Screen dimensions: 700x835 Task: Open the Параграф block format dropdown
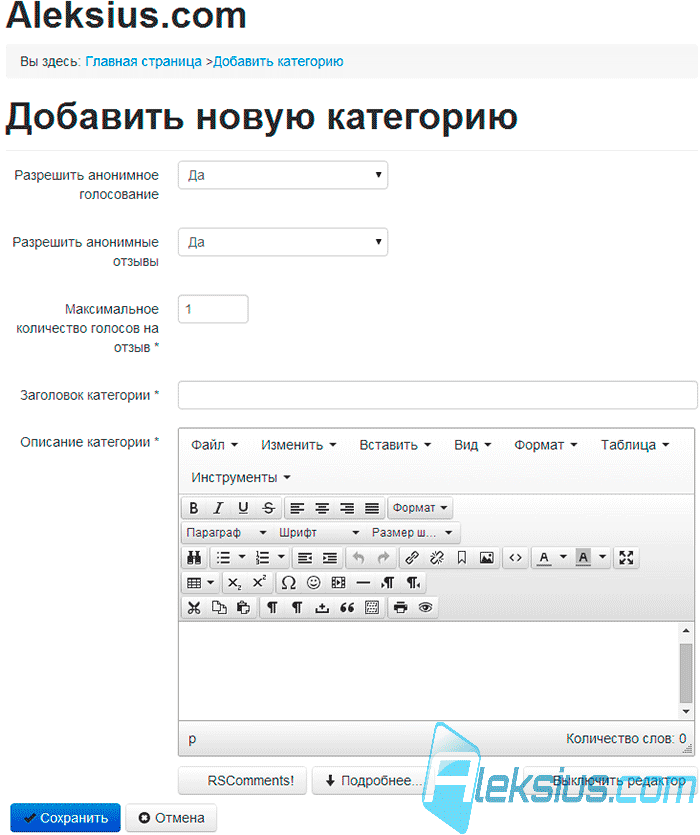(226, 533)
